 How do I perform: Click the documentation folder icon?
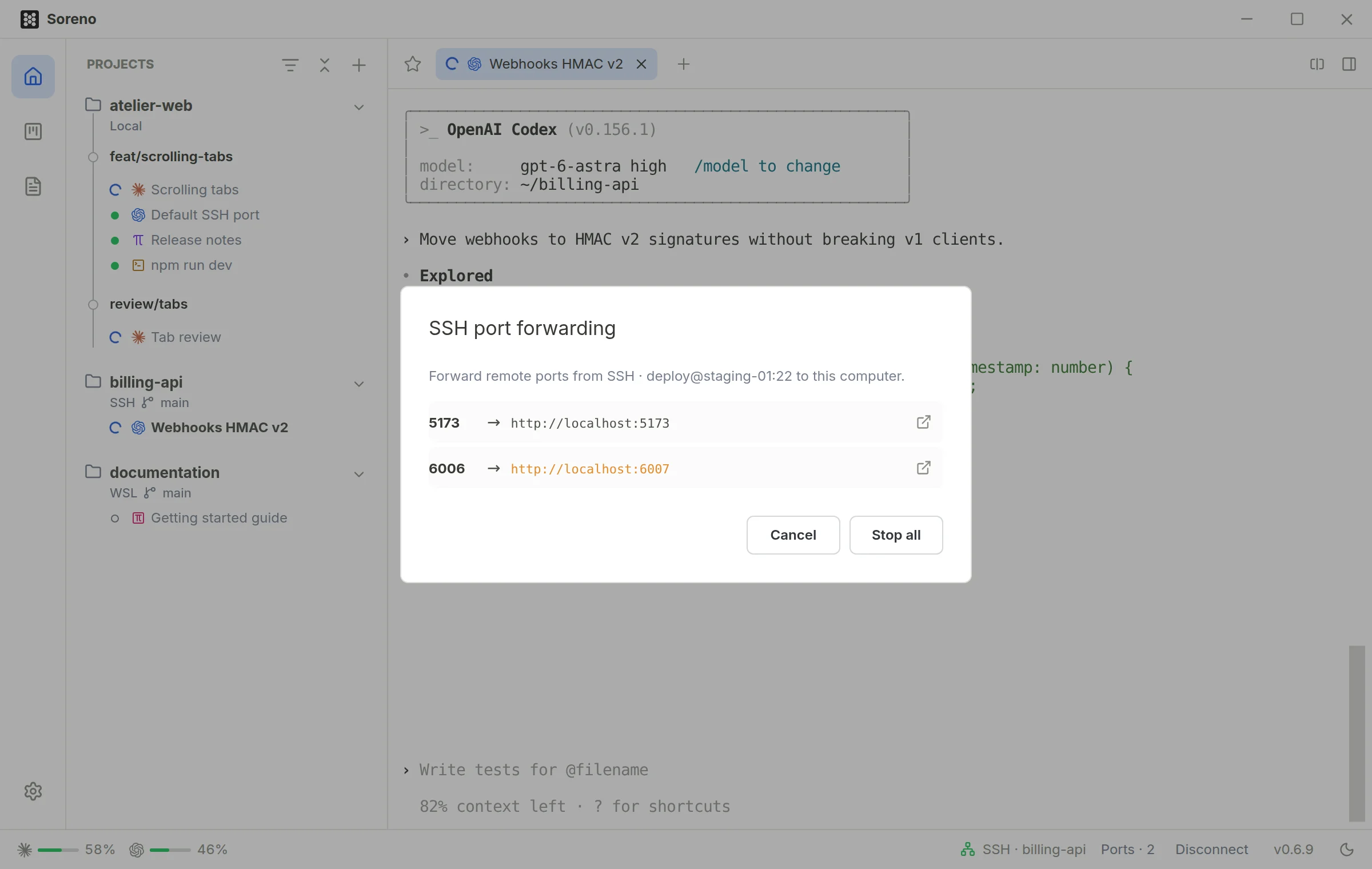click(93, 472)
